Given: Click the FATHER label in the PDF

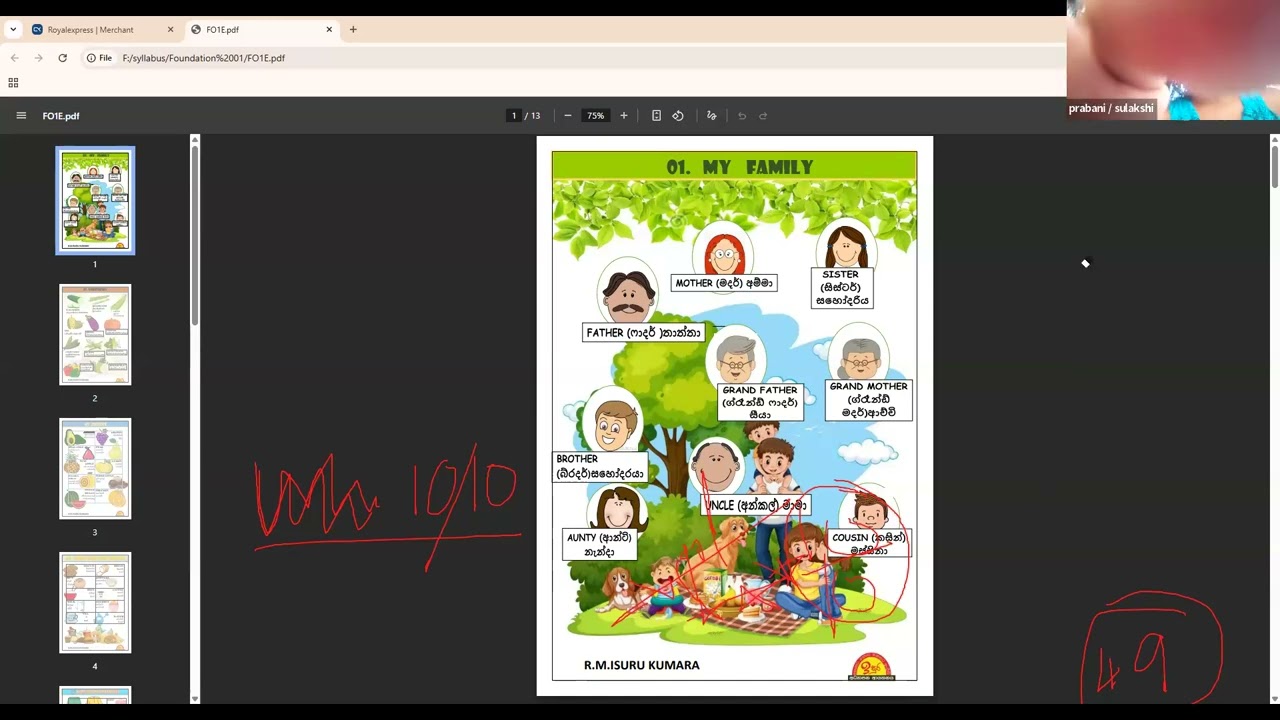Looking at the screenshot, I should pos(644,332).
